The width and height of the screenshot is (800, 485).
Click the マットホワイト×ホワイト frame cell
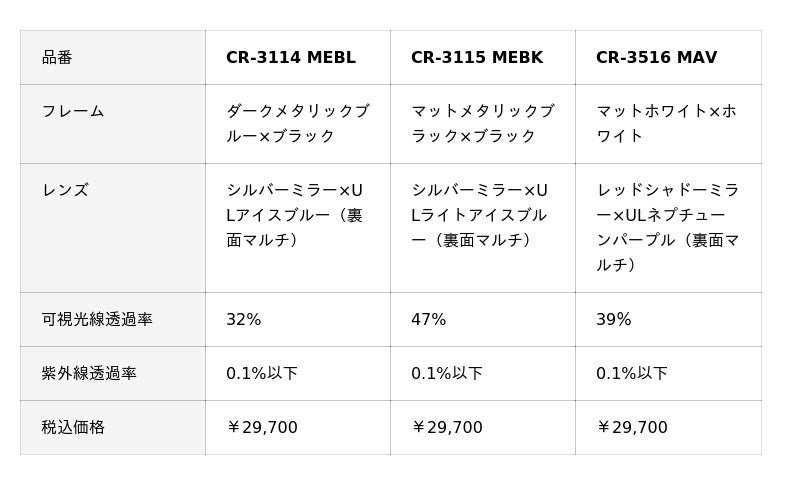click(x=666, y=124)
